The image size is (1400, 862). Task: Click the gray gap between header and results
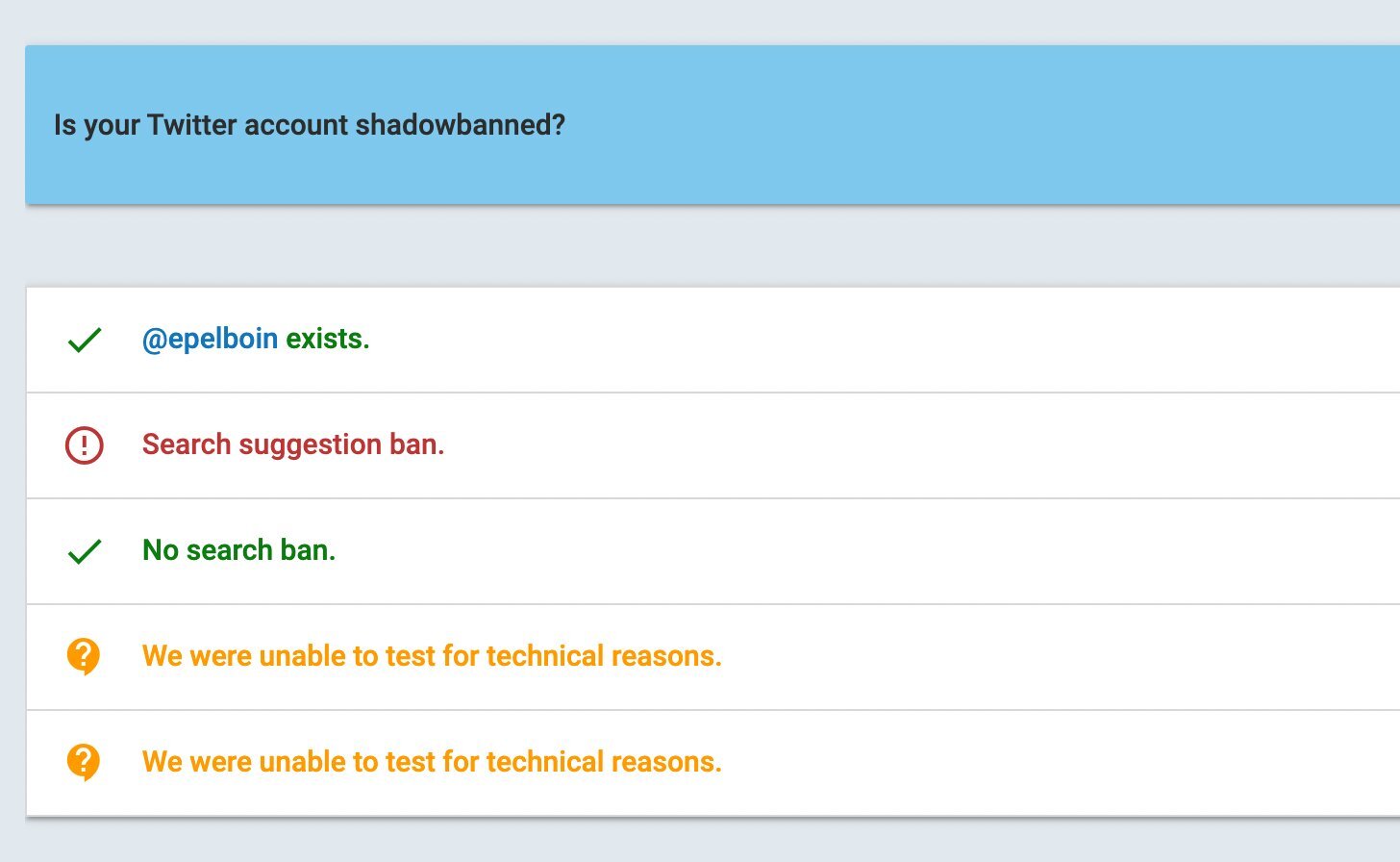coord(673,246)
